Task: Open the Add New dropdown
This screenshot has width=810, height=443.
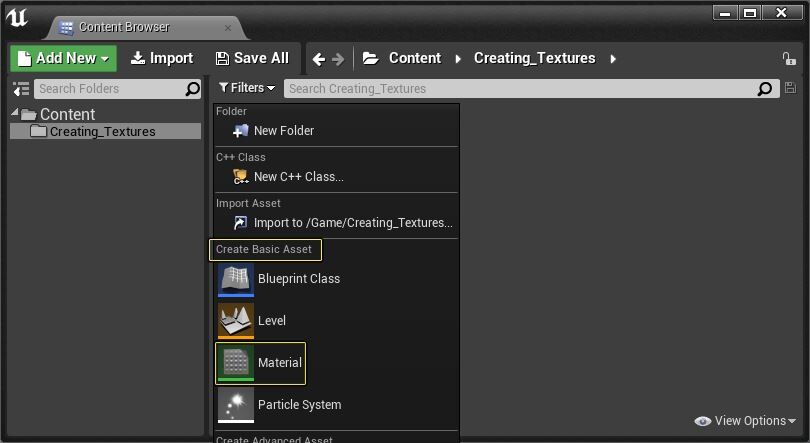Action: coord(63,58)
